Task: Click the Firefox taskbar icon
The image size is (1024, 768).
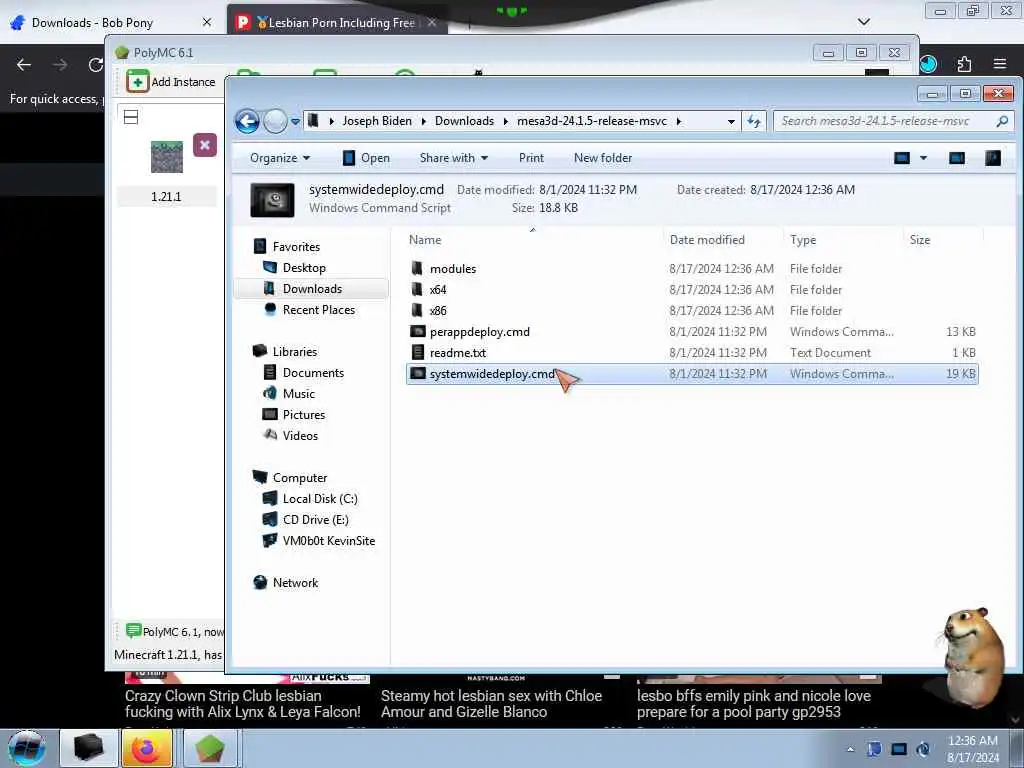Action: (x=147, y=748)
